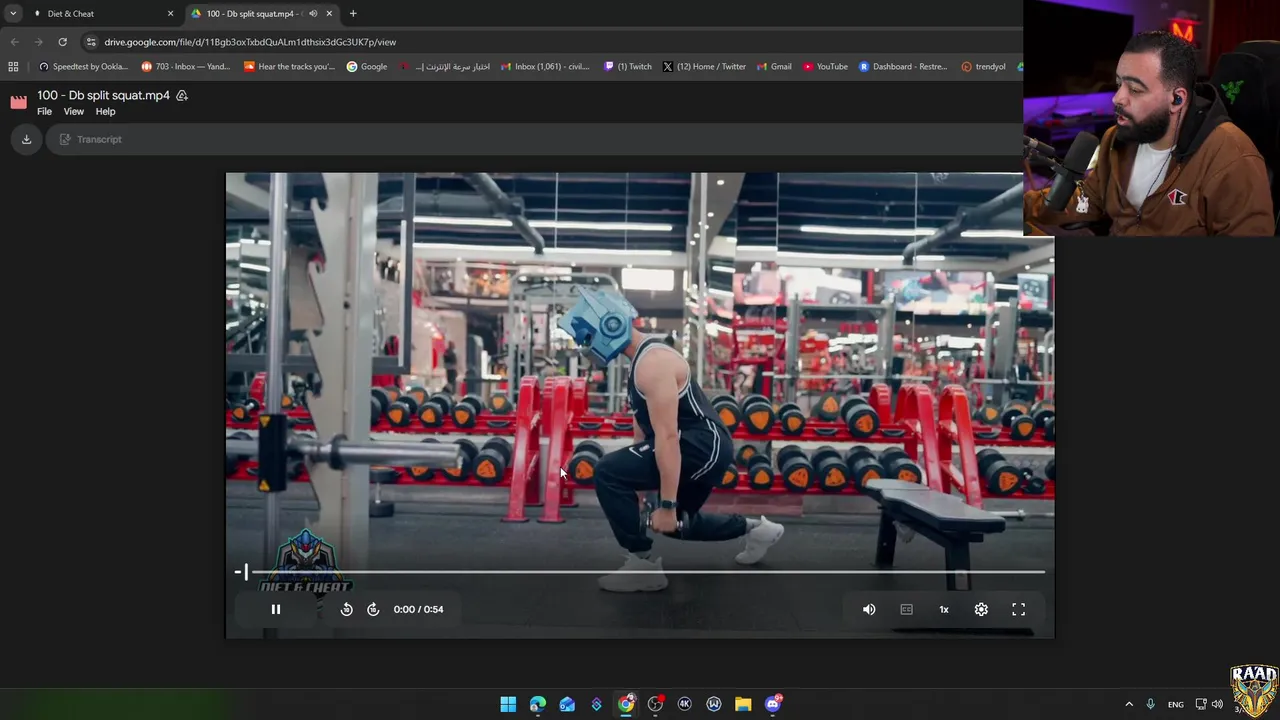Open the 1x playback speed menu

pyautogui.click(x=944, y=609)
